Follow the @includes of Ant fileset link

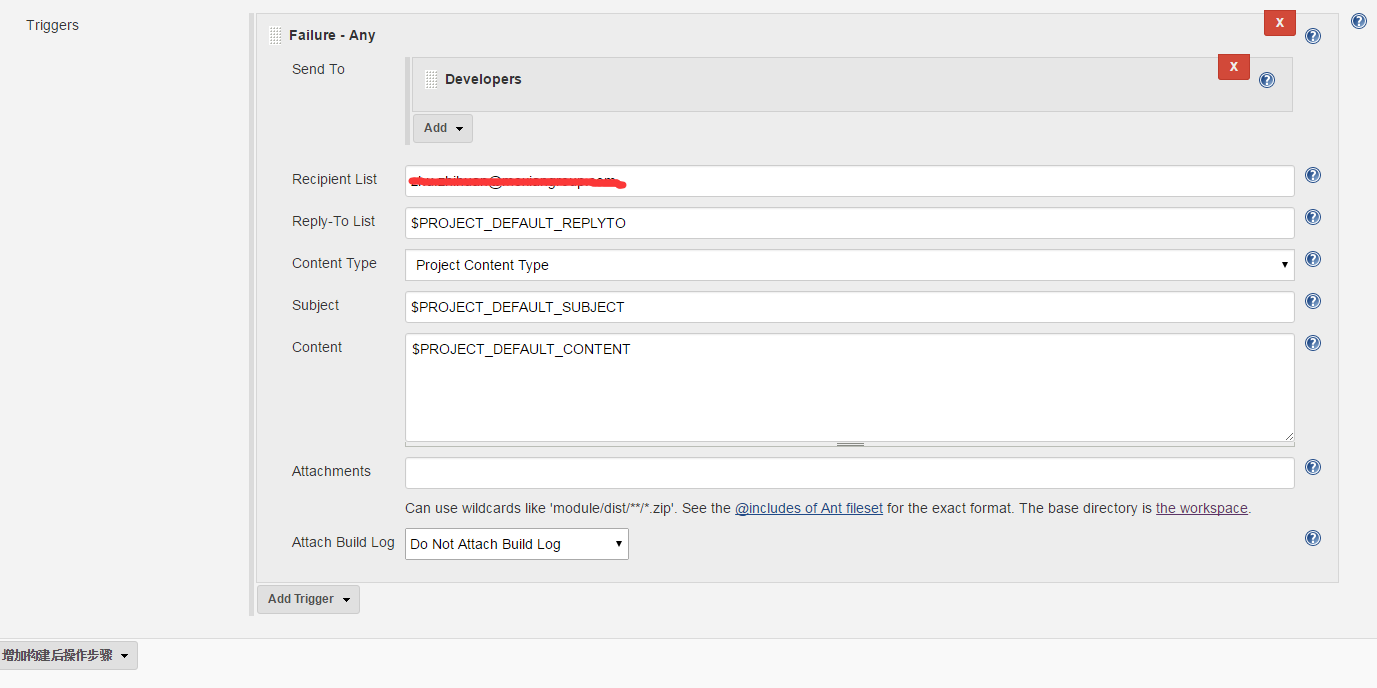click(808, 508)
